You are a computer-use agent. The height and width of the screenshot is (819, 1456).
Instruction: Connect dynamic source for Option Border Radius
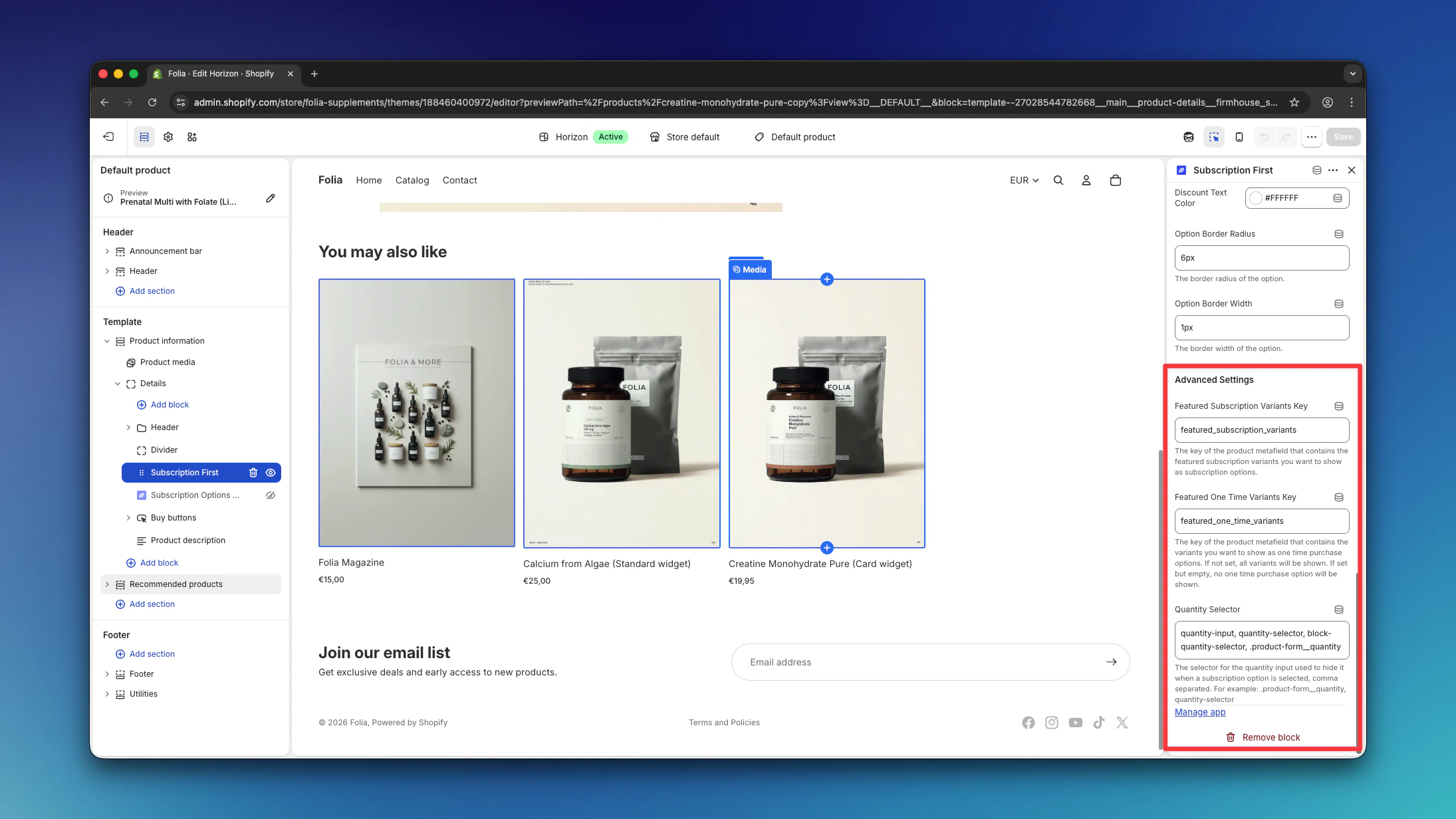pos(1339,234)
